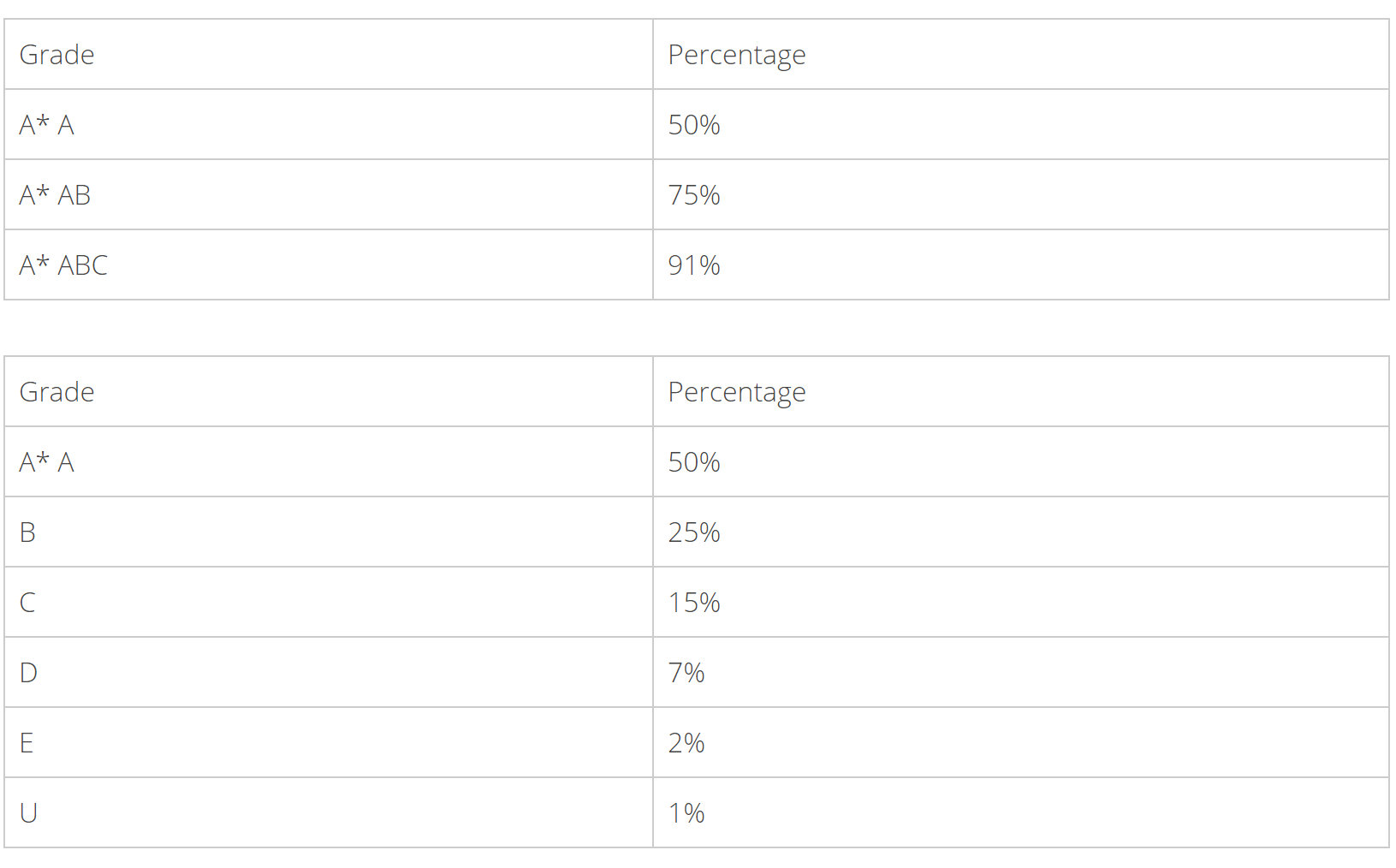Image resolution: width=1396 pixels, height=868 pixels.
Task: Select the A* AB grade cell
Action: (x=55, y=195)
